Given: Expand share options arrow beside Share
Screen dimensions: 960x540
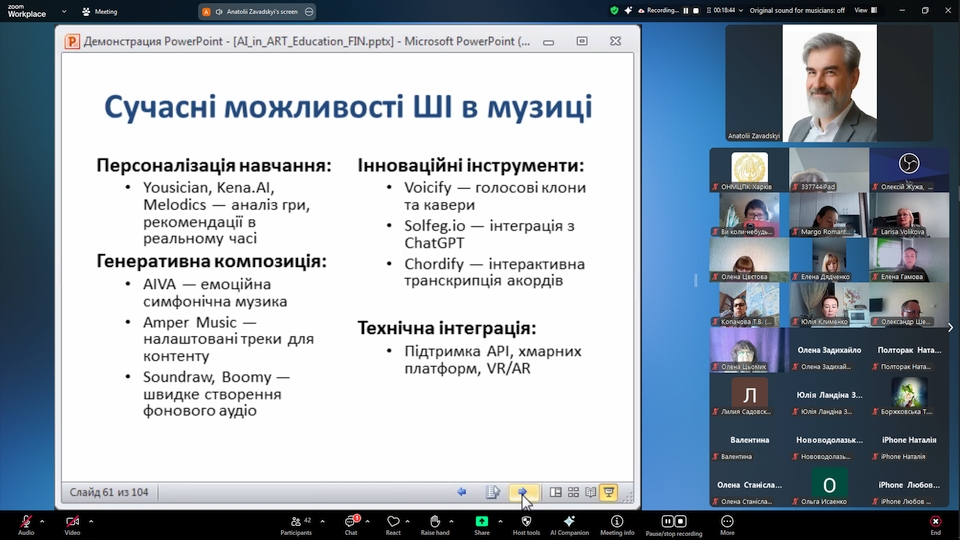Looking at the screenshot, I should tap(500, 522).
